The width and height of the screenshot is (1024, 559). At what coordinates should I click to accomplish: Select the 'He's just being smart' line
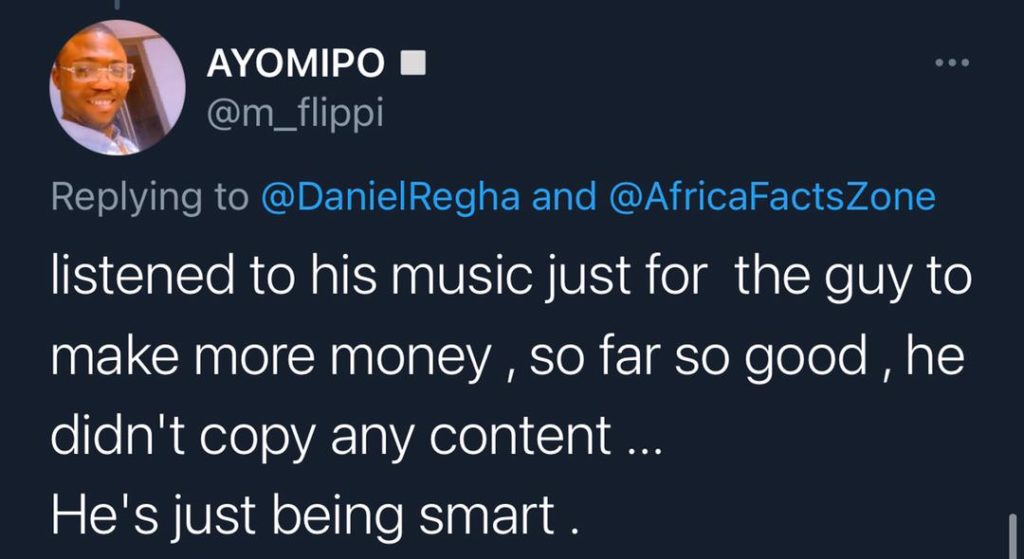point(315,517)
